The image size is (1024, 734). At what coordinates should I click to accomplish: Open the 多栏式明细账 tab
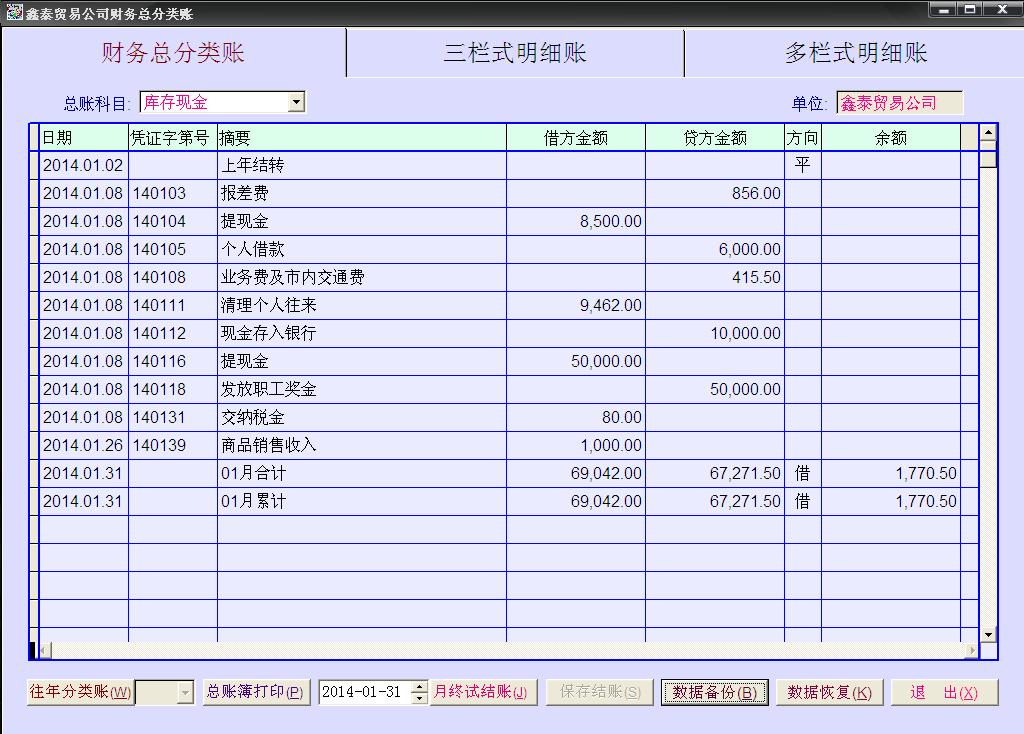[x=855, y=53]
